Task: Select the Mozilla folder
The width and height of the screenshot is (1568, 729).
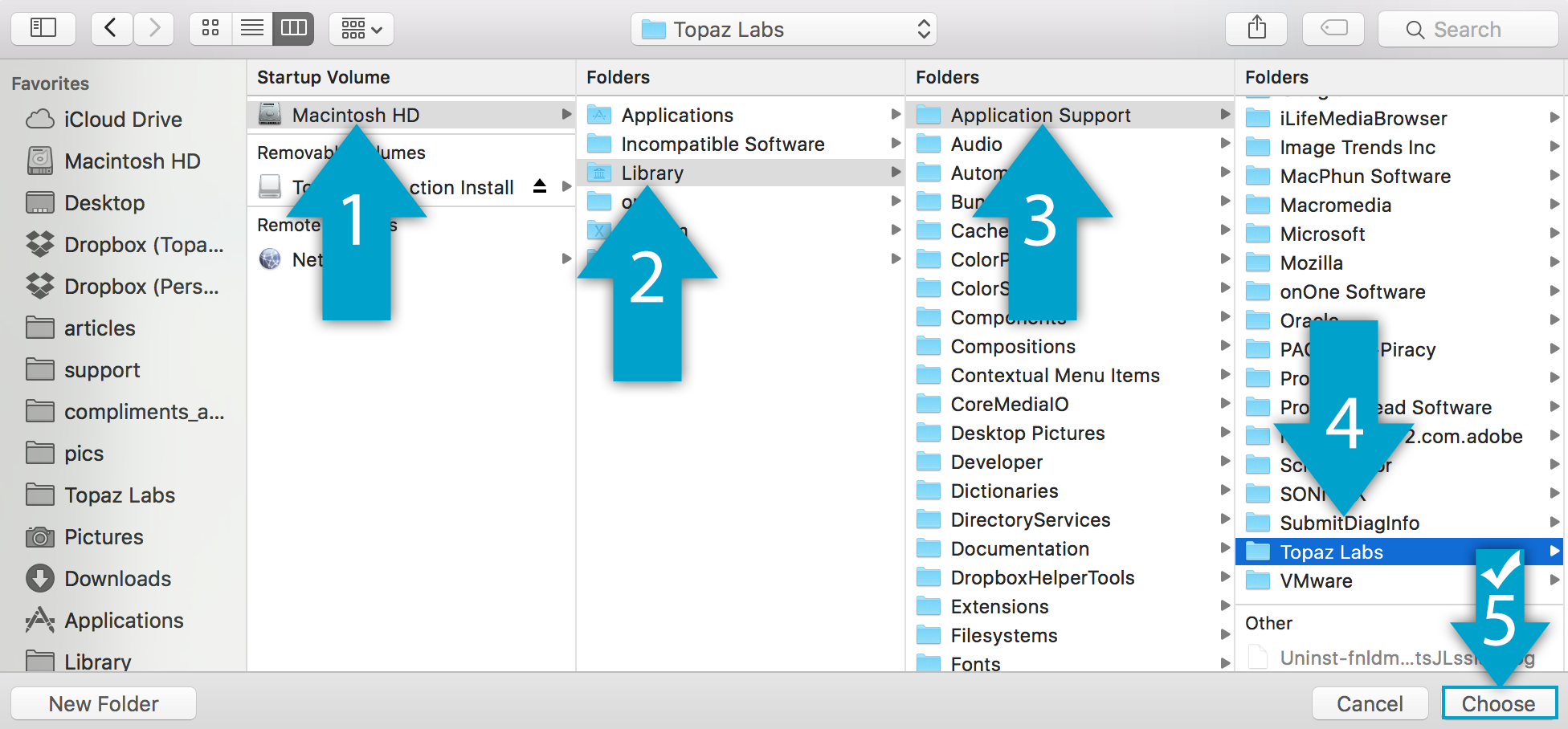Action: coord(1399,263)
